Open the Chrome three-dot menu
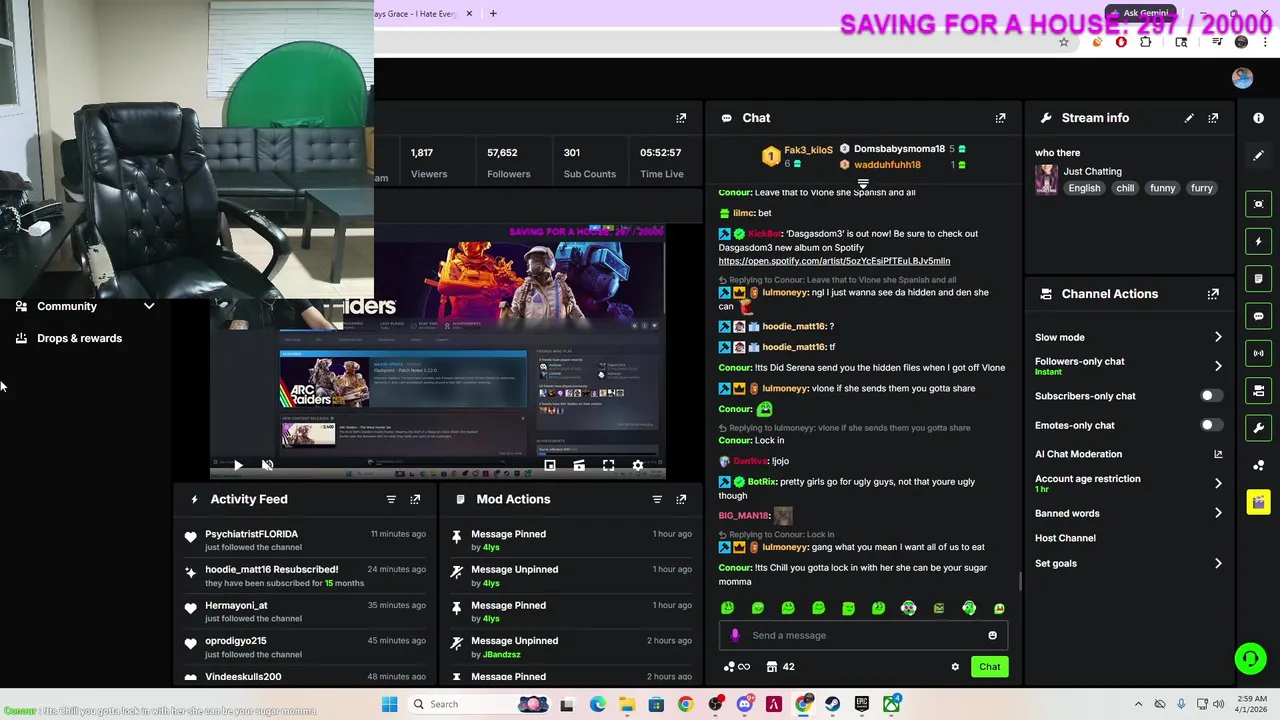1280x720 pixels. tap(1266, 42)
